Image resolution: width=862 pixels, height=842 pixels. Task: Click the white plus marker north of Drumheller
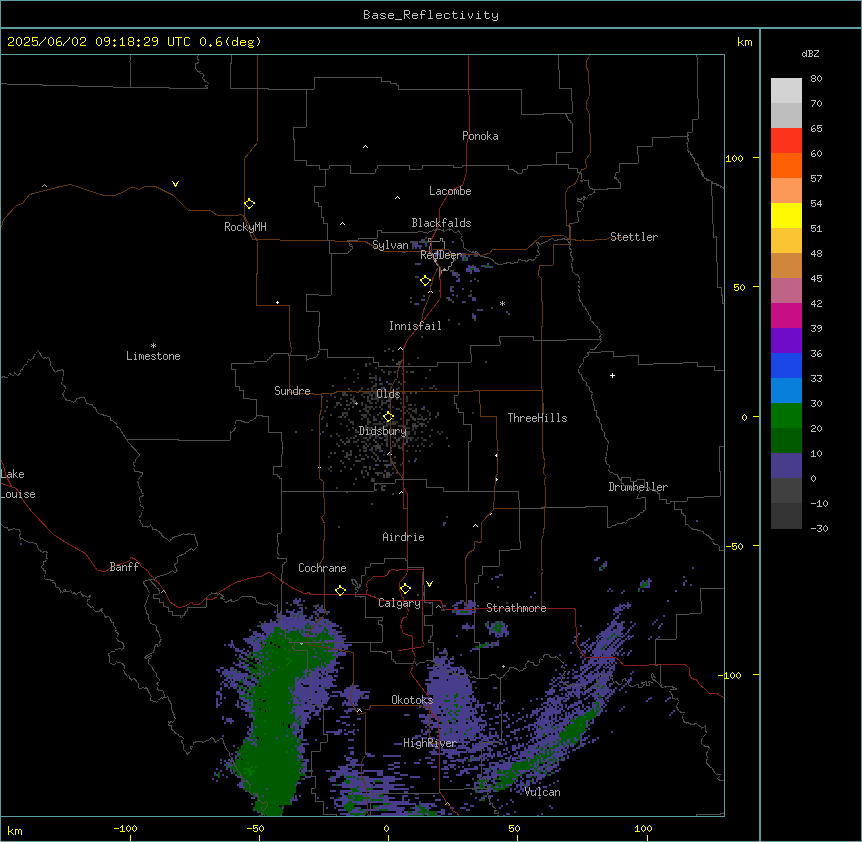point(612,375)
